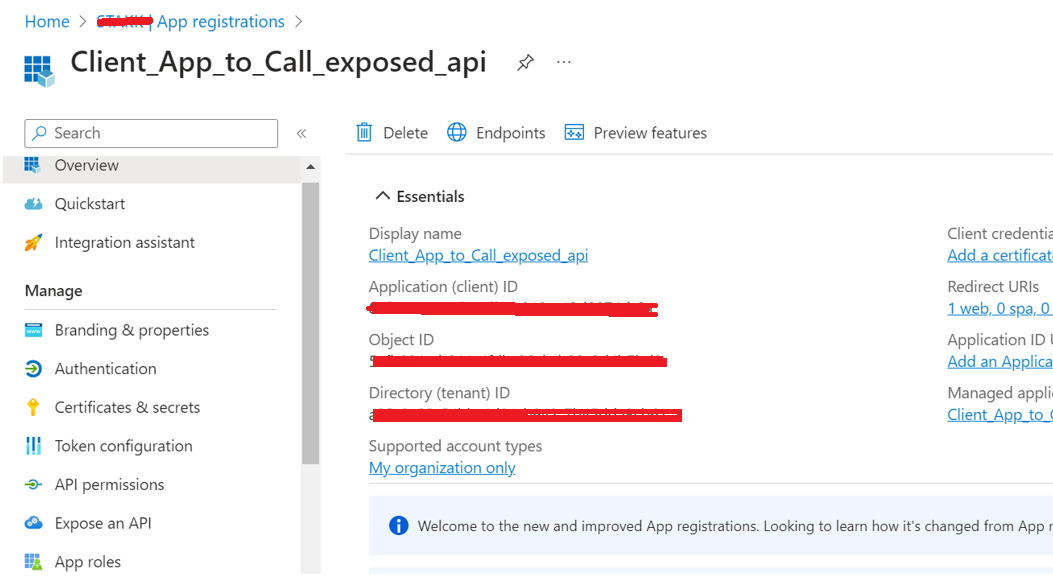Click the Preview features icon
The image size is (1053, 583).
pyautogui.click(x=574, y=132)
